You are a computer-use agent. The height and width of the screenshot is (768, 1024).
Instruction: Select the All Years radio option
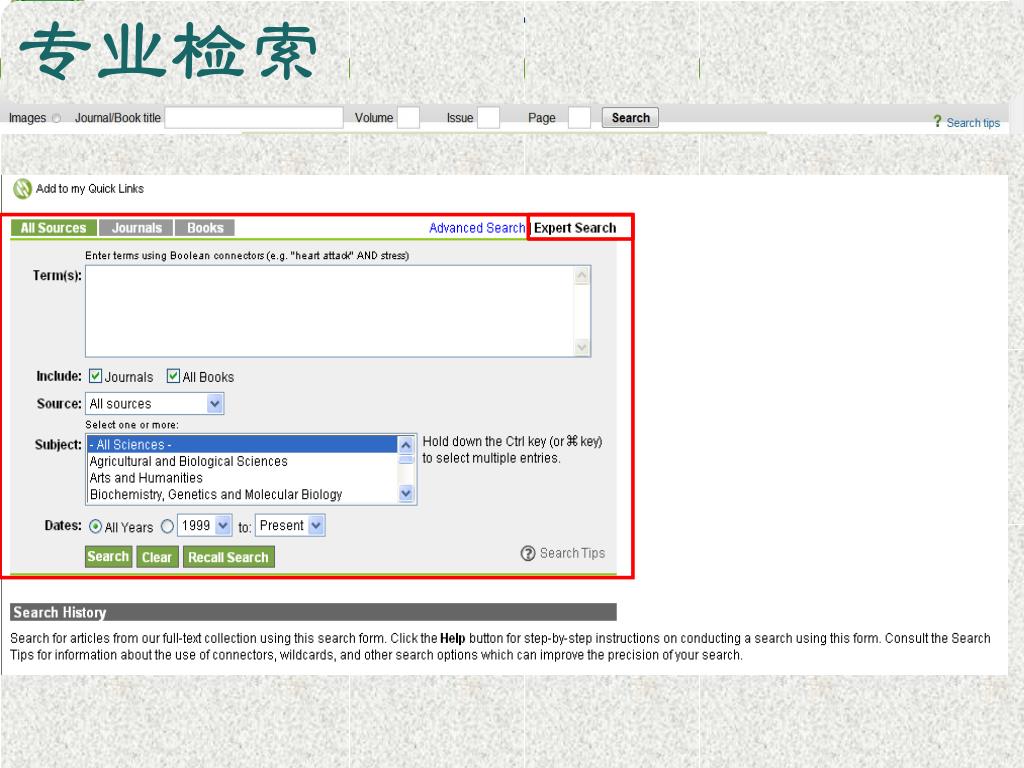tap(95, 526)
